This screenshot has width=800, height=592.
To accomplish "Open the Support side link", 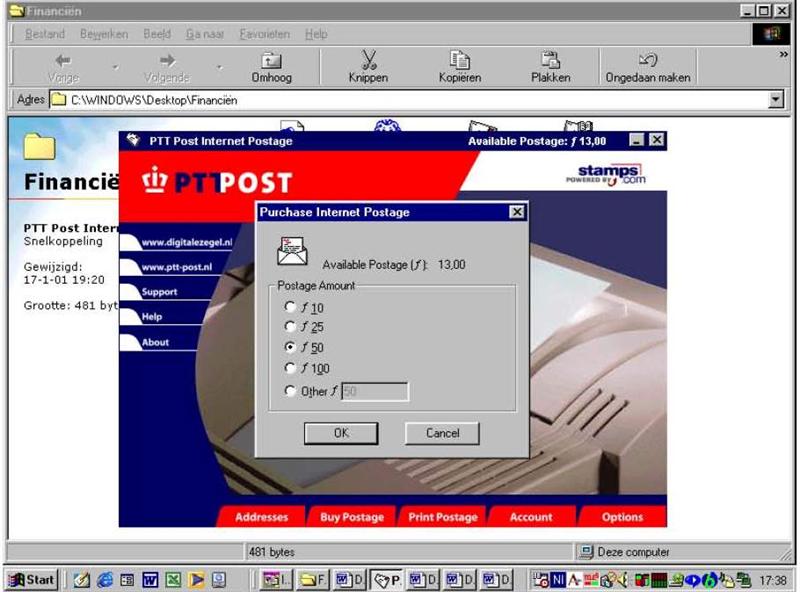I will [x=159, y=292].
